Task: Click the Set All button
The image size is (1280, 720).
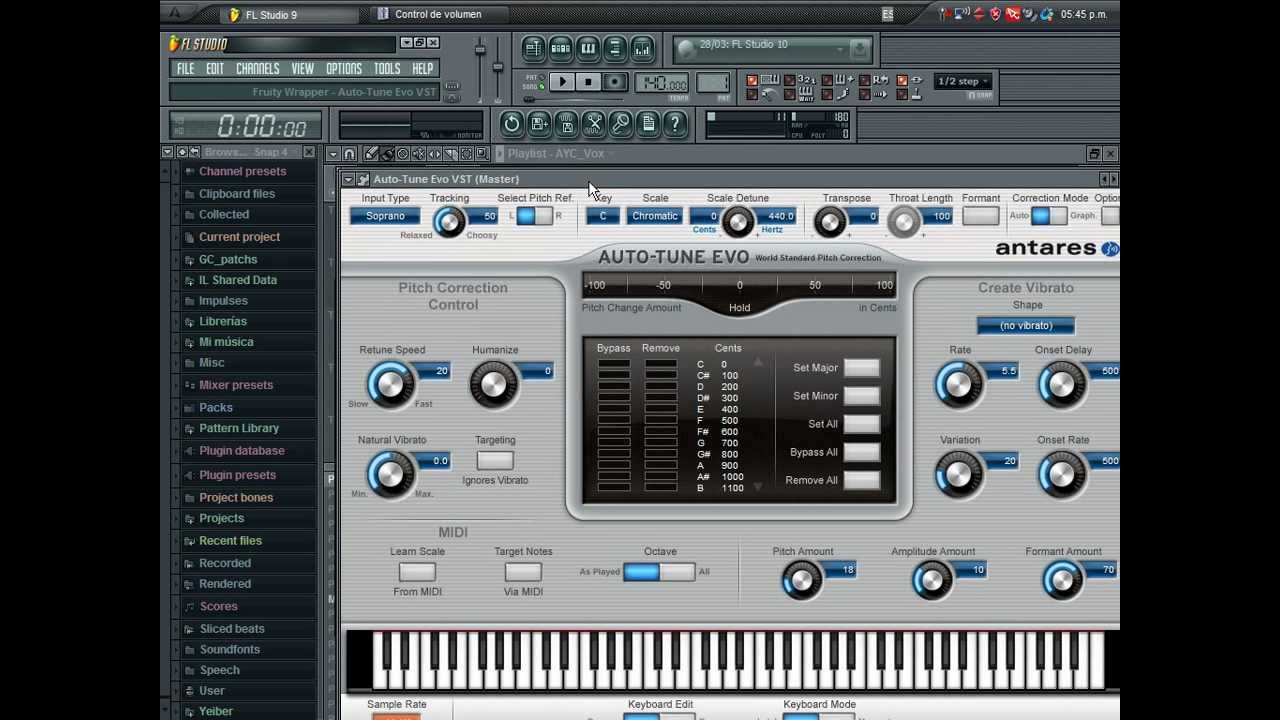Action: tap(862, 424)
